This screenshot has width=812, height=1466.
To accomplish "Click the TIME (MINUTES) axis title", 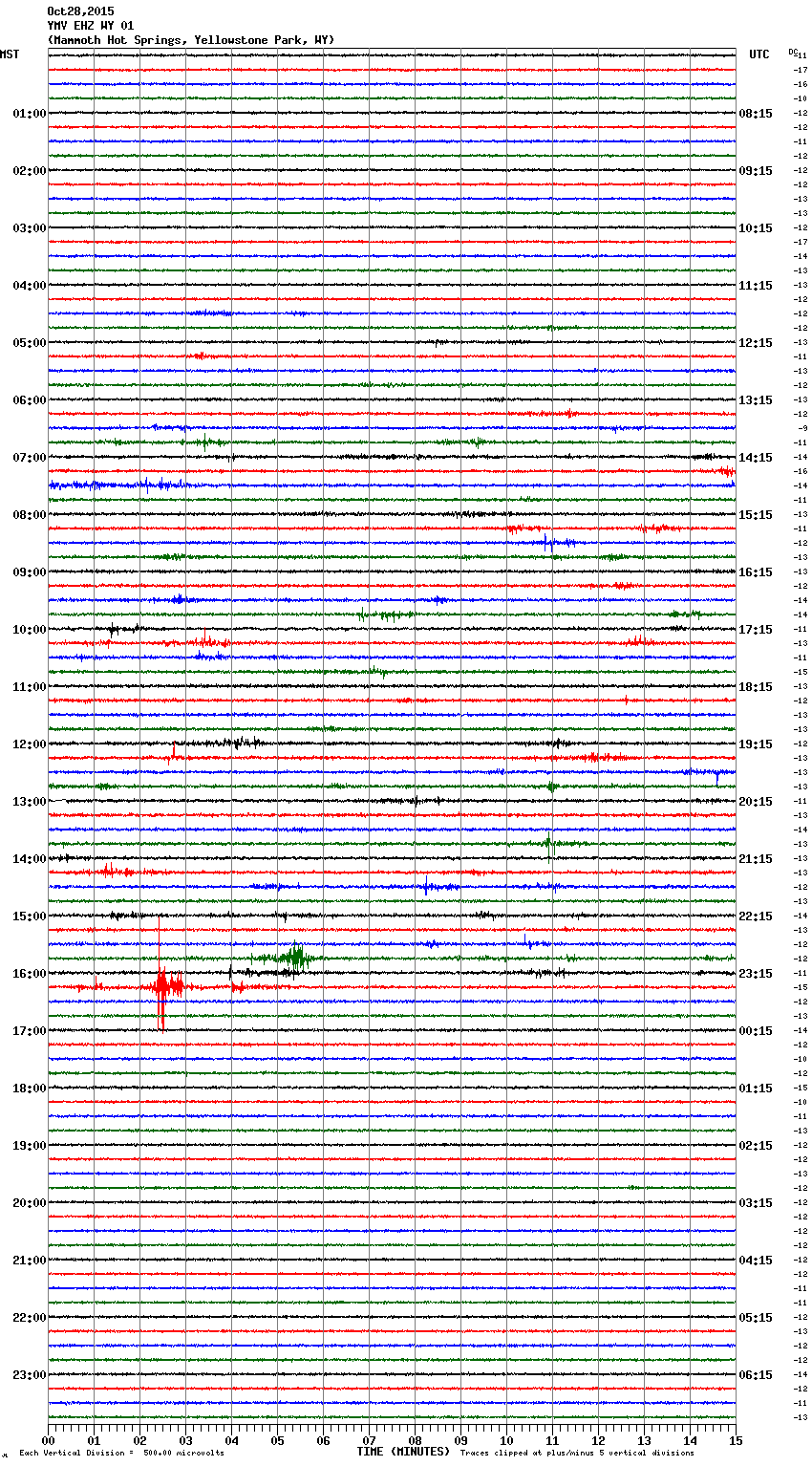I will coord(403,1452).
